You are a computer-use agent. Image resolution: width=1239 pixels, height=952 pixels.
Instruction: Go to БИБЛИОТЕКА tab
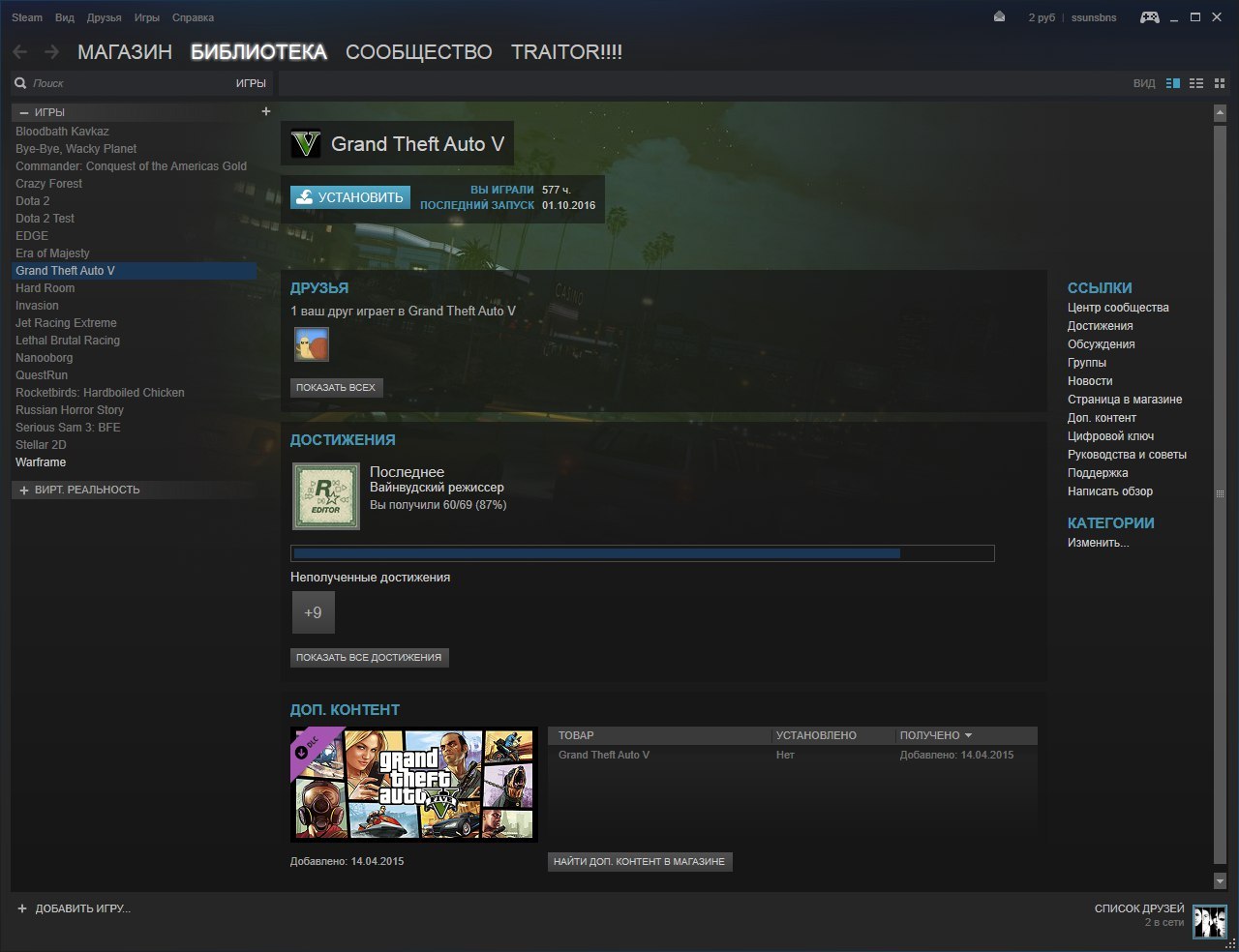pyautogui.click(x=258, y=52)
